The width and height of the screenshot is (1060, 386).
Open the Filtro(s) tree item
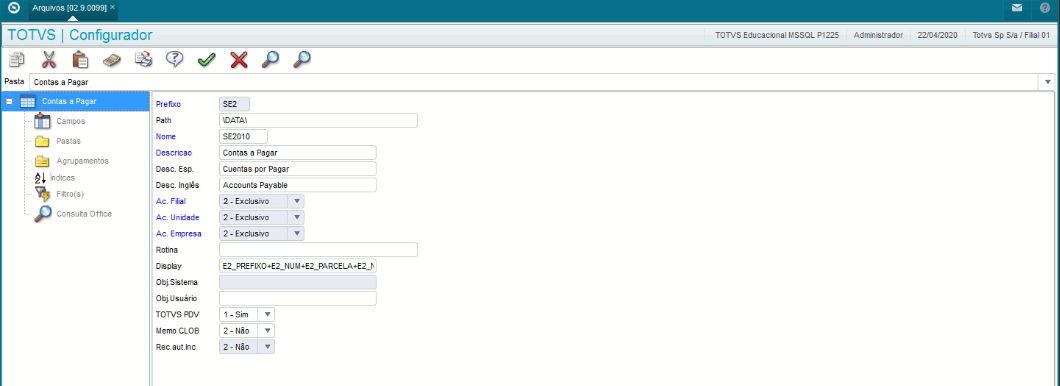(x=69, y=194)
